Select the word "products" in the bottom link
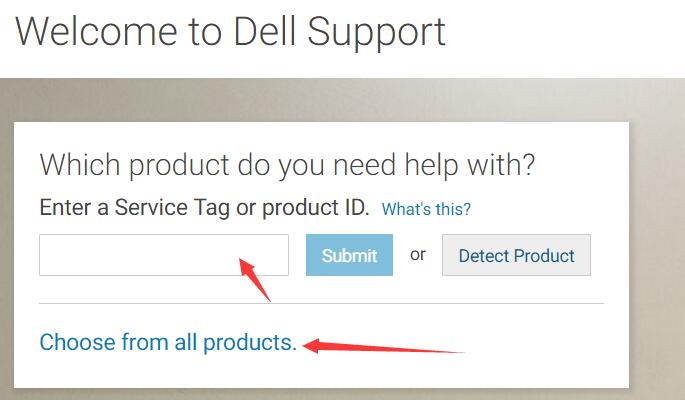The width and height of the screenshot is (685, 400). (x=250, y=342)
